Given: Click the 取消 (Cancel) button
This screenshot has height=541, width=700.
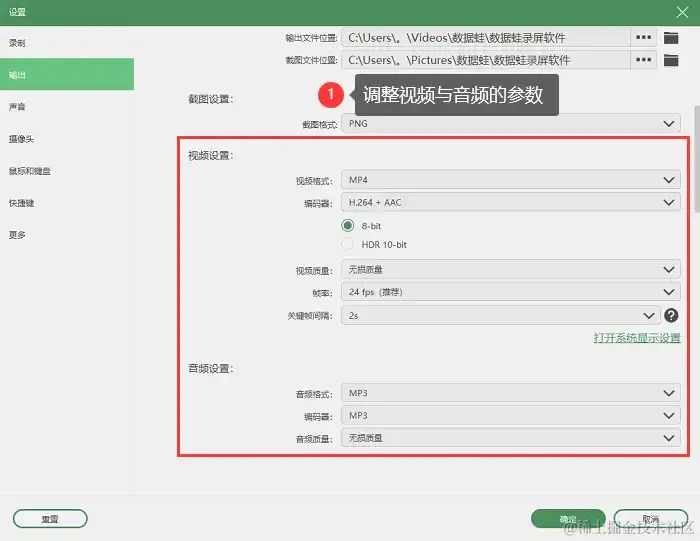Looking at the screenshot, I should coord(650,519).
